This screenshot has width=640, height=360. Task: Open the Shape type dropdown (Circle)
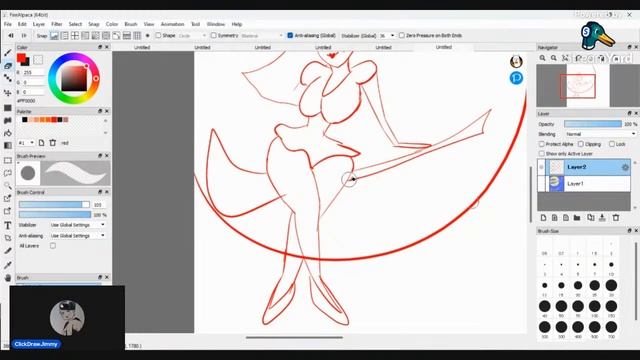192,36
